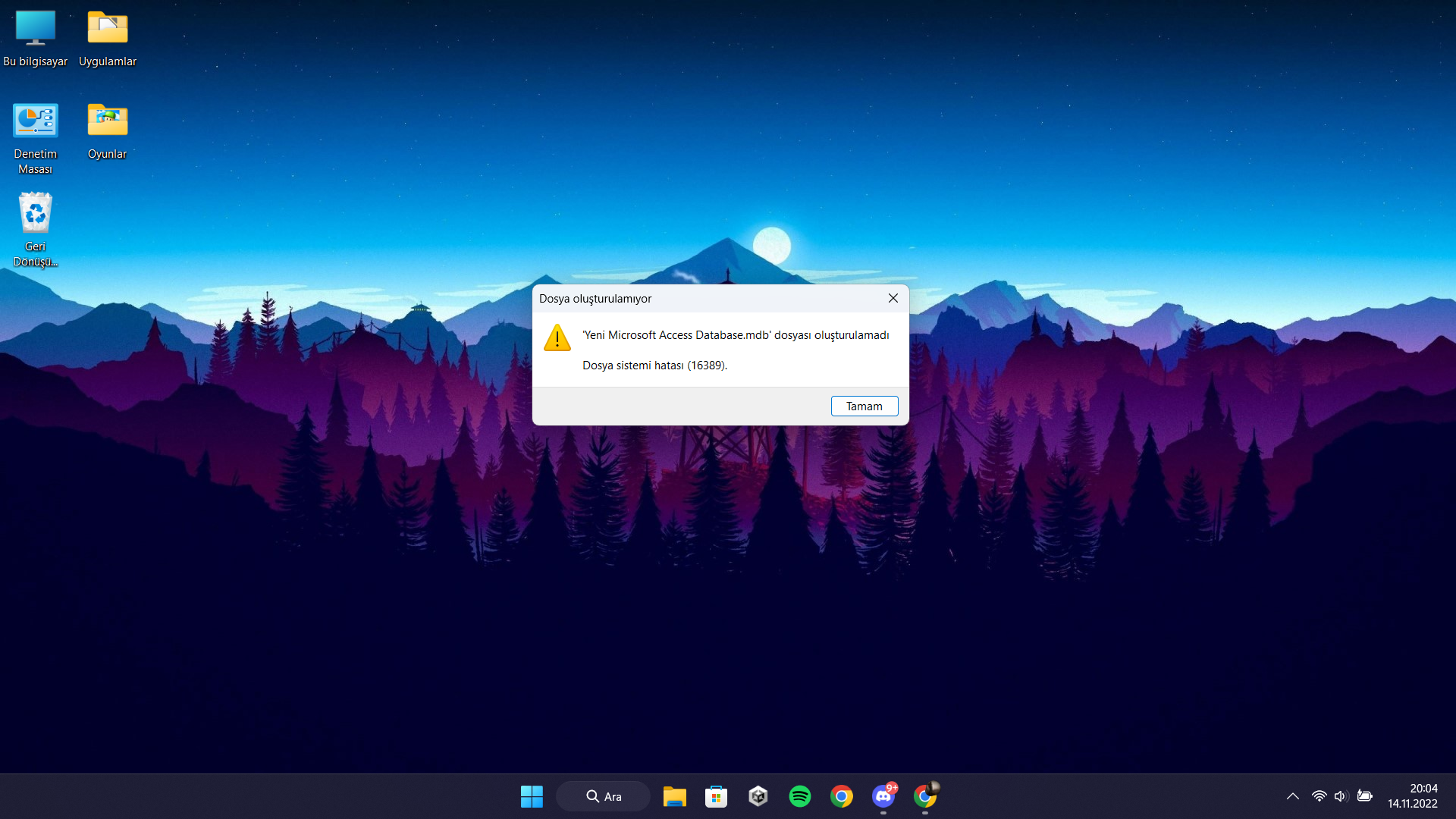Click the yellow warning triangle icon
The image size is (1456, 819).
(x=557, y=338)
